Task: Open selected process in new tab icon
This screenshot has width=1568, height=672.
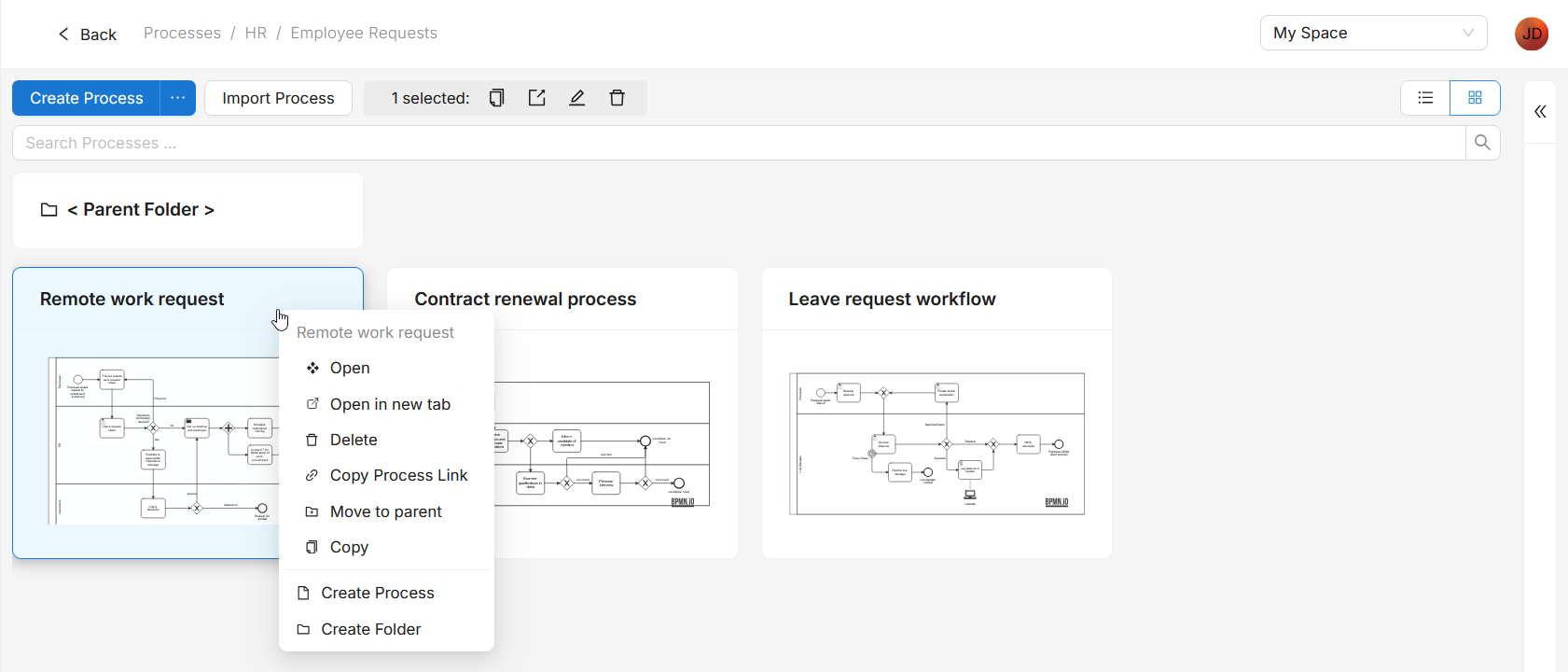Action: [x=537, y=98]
